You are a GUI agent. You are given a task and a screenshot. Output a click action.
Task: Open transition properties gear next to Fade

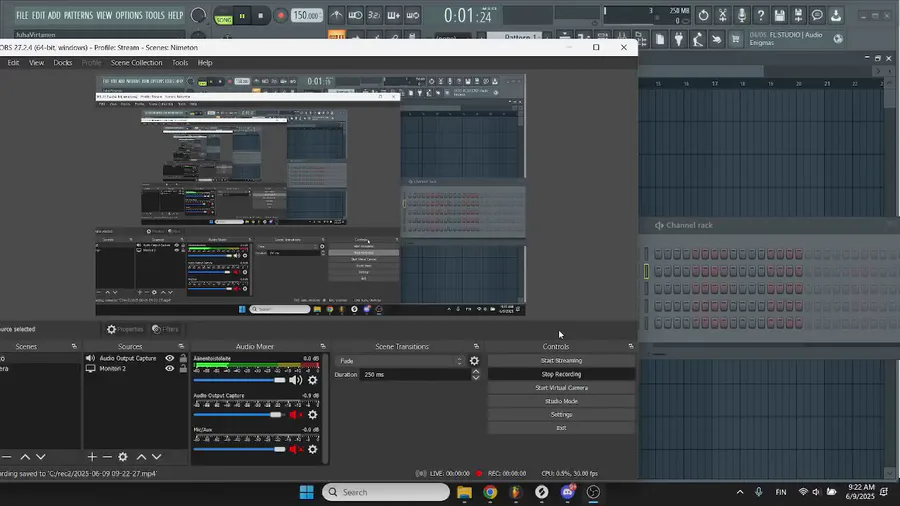474,361
